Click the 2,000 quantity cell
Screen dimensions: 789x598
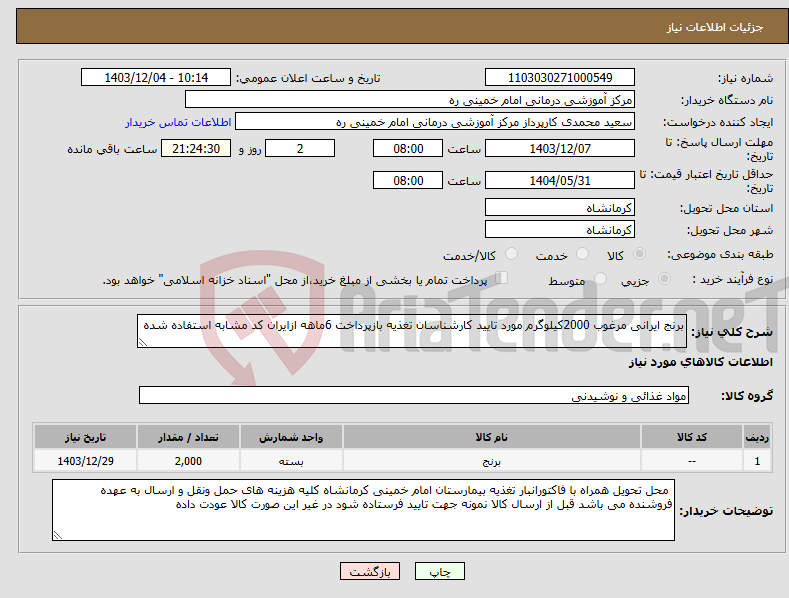click(x=188, y=461)
